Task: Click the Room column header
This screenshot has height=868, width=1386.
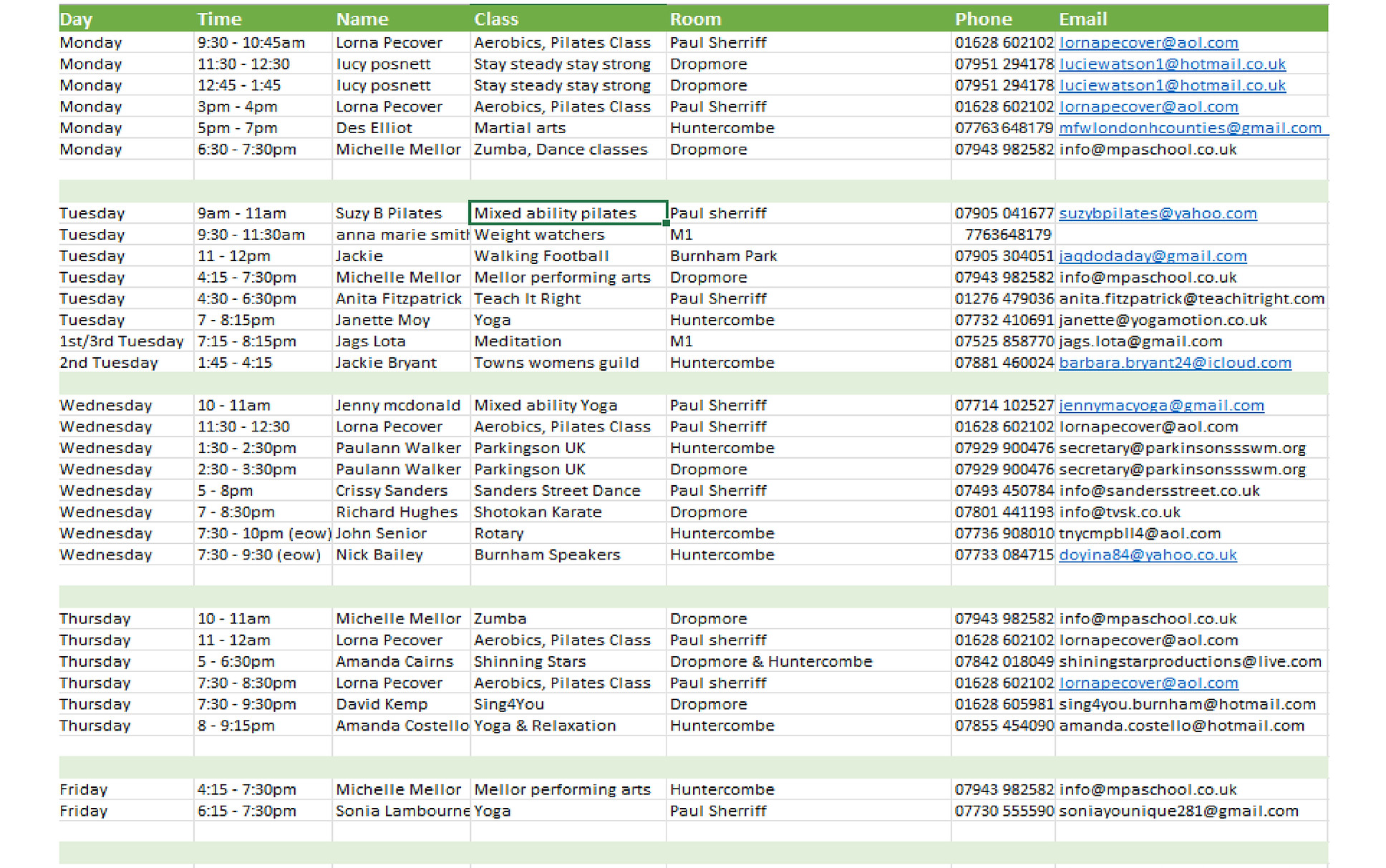Action: pos(809,19)
